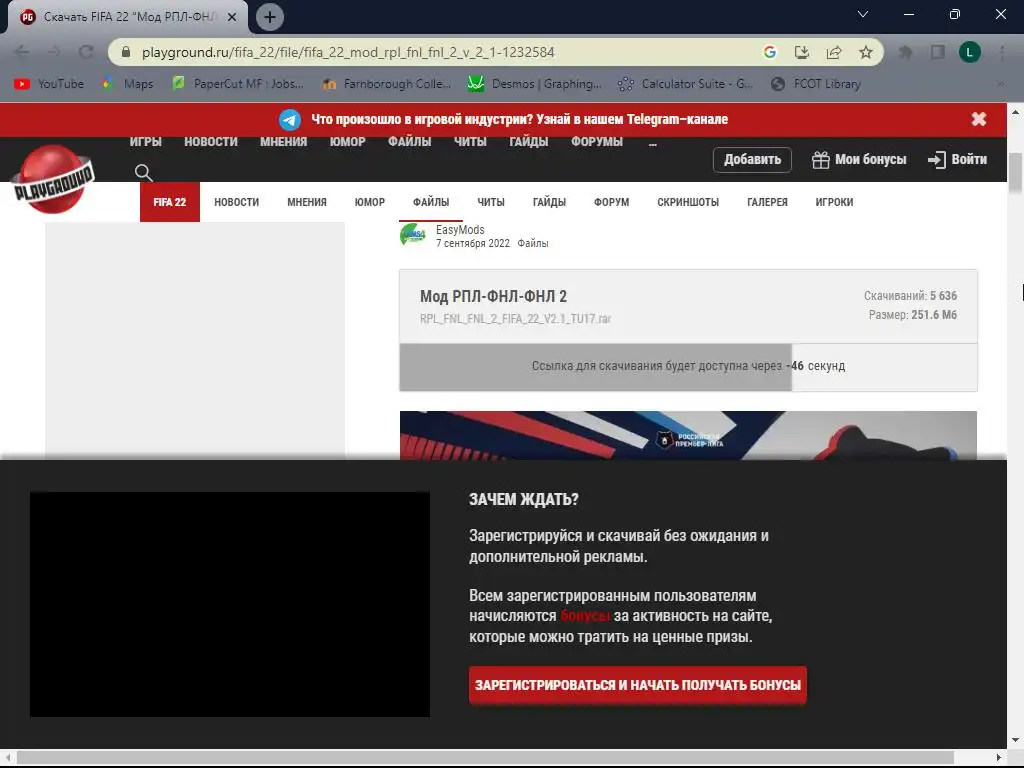Screen dimensions: 1024x768
Task: Click the Russian Premier League mod banner
Action: (688, 436)
